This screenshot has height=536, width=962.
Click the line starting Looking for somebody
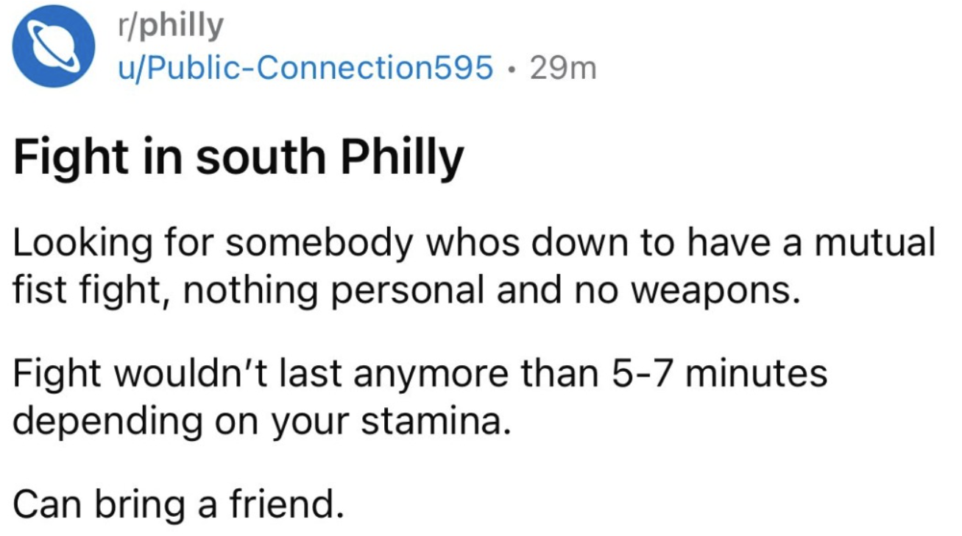[474, 243]
